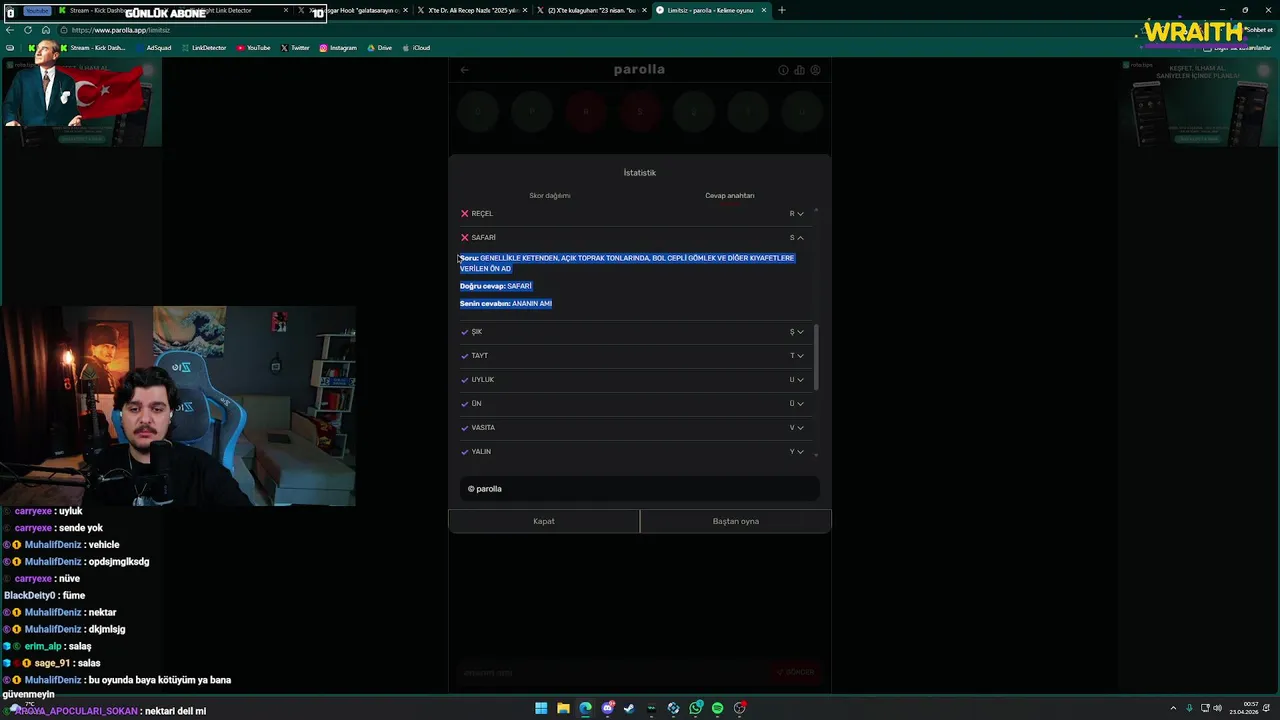Screen dimensions: 1280x720
Task: Click the checkmark icon beside ÜN
Action: tap(465, 404)
